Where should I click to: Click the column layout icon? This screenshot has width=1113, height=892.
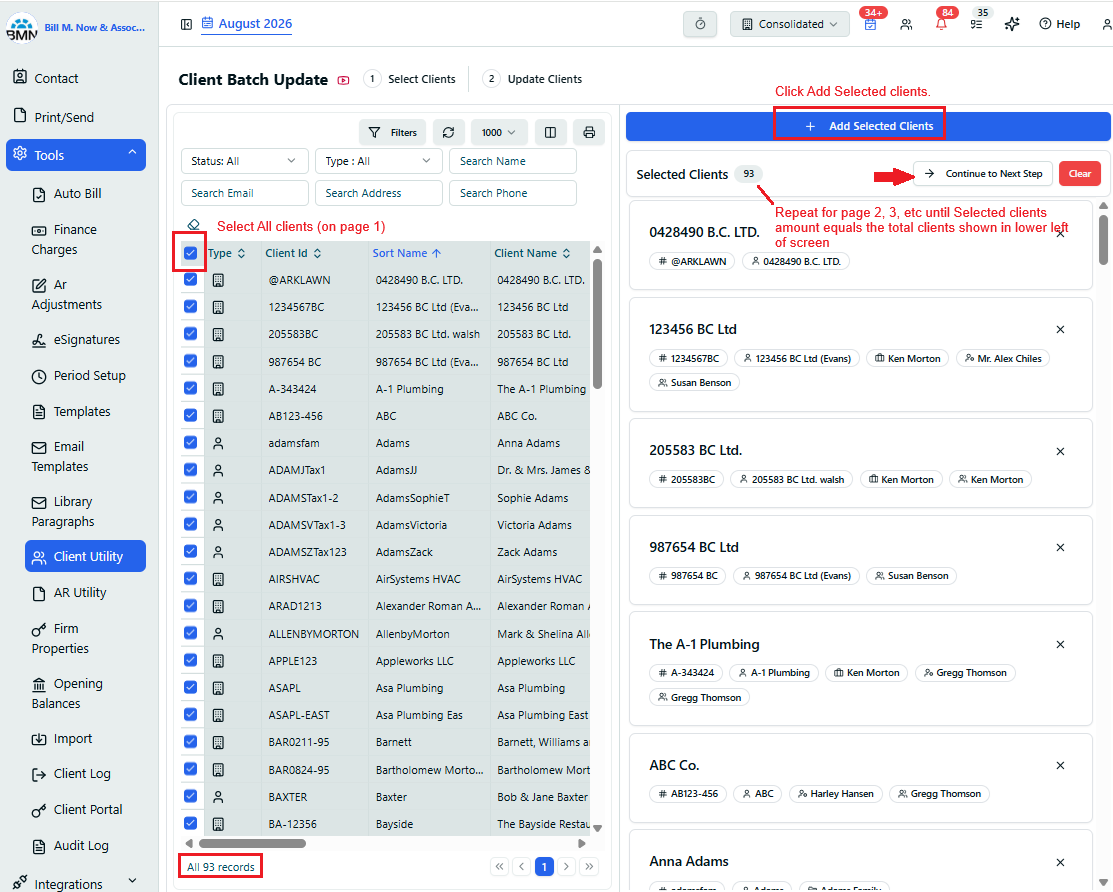click(x=550, y=133)
